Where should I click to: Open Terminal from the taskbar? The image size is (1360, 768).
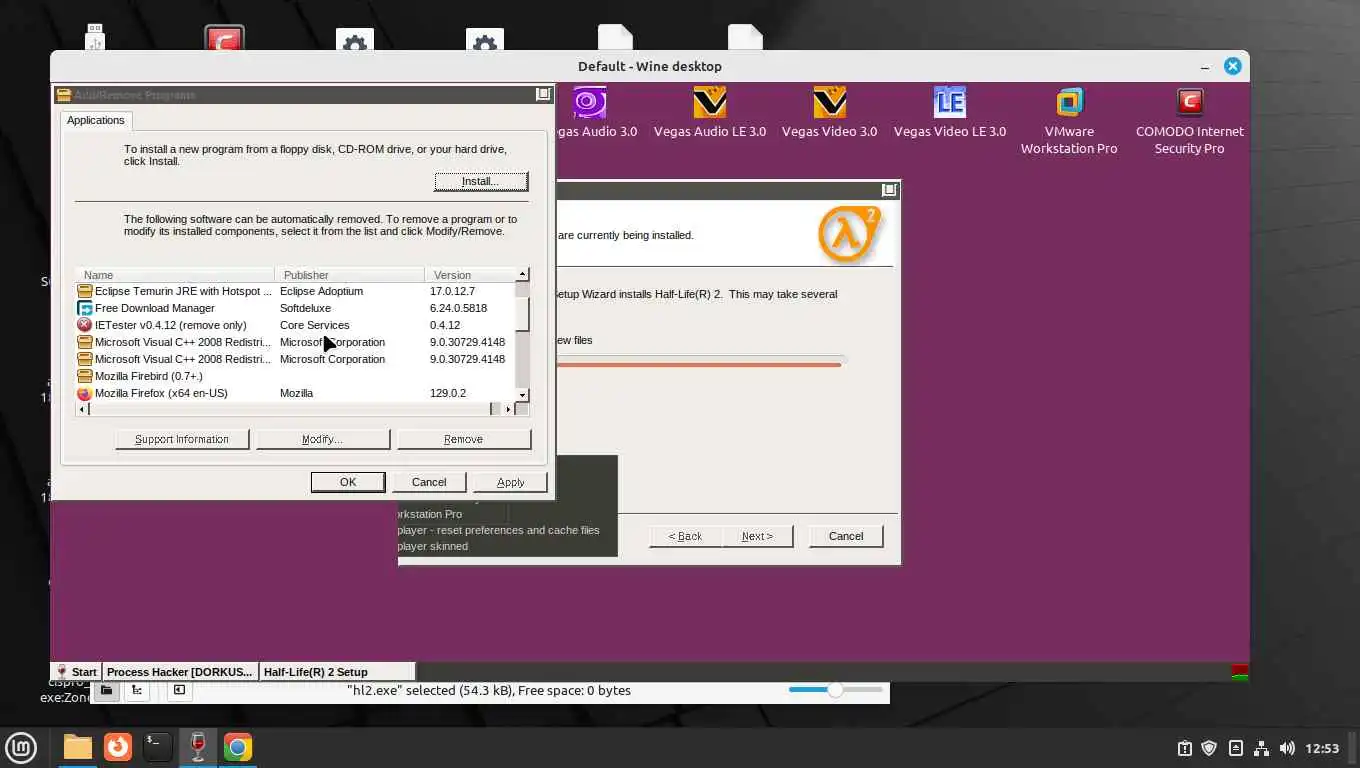pyautogui.click(x=157, y=747)
